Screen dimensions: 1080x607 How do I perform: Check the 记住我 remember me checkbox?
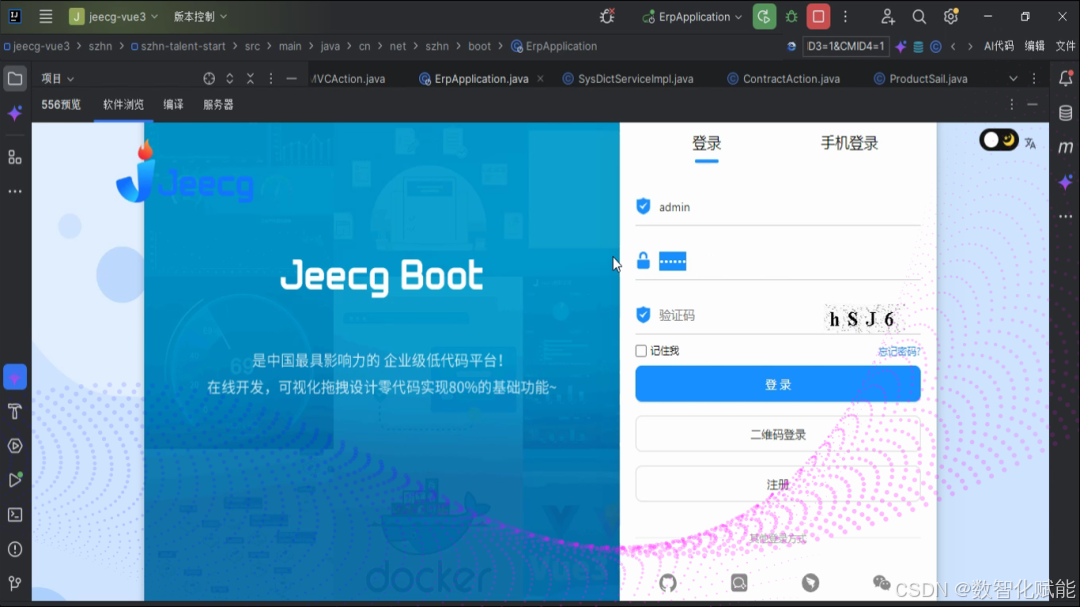641,351
